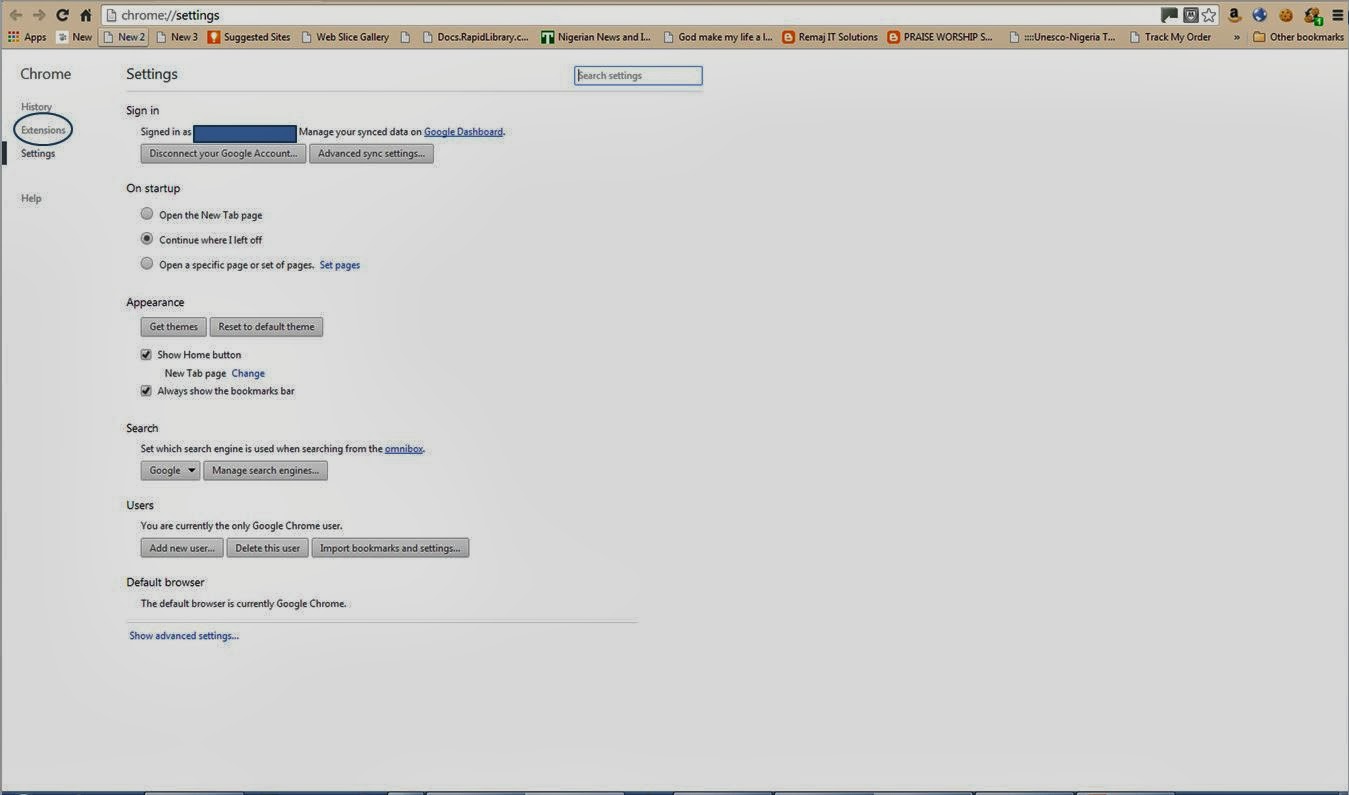The height and width of the screenshot is (795, 1349).
Task: Focus the Search settings field
Action: pyautogui.click(x=638, y=75)
